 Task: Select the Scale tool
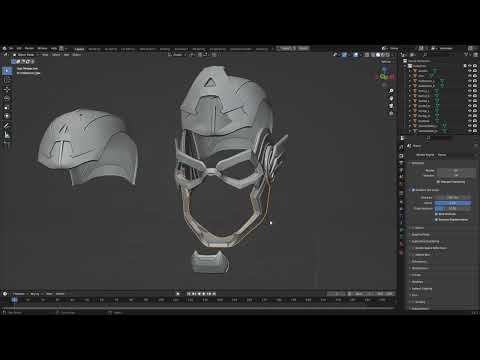7,107
